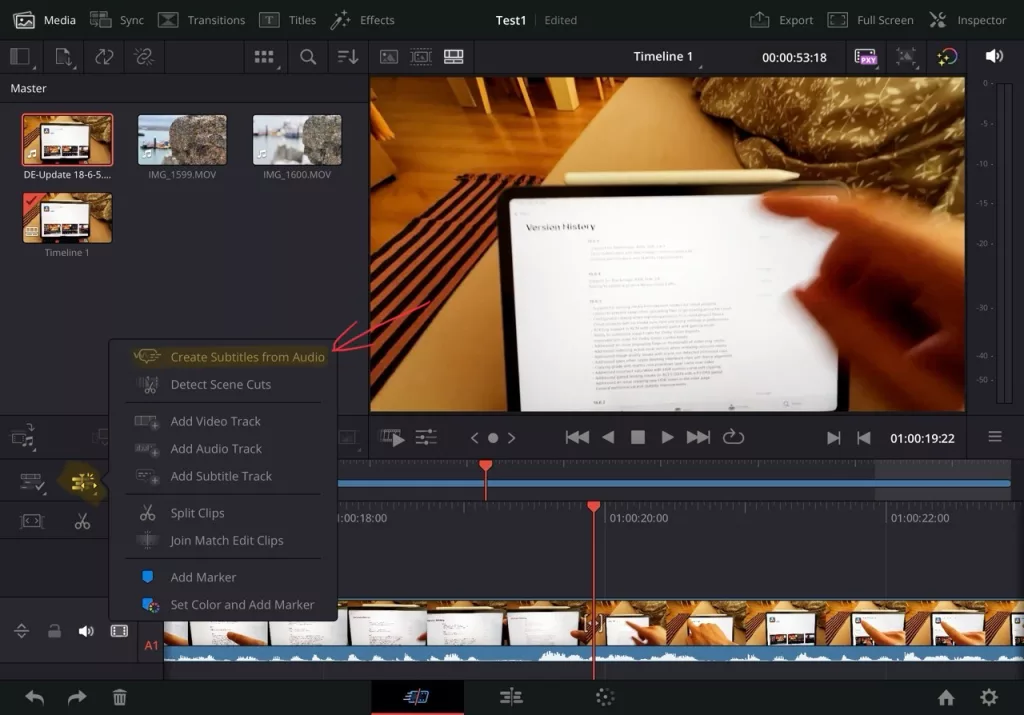Open the timeline options hamburger menu
Screen dimensions: 1024x715
(x=995, y=437)
